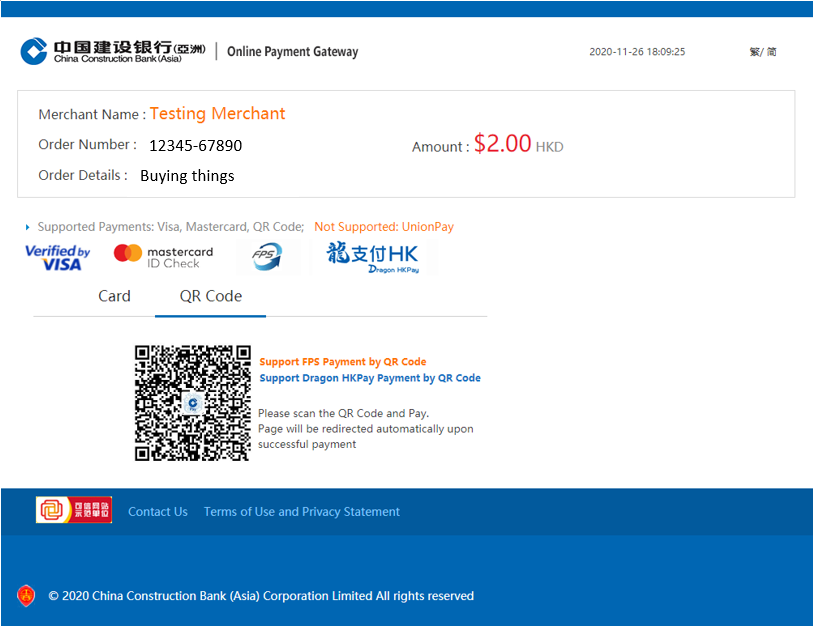
Task: Click the Buying things order details
Action: (187, 176)
